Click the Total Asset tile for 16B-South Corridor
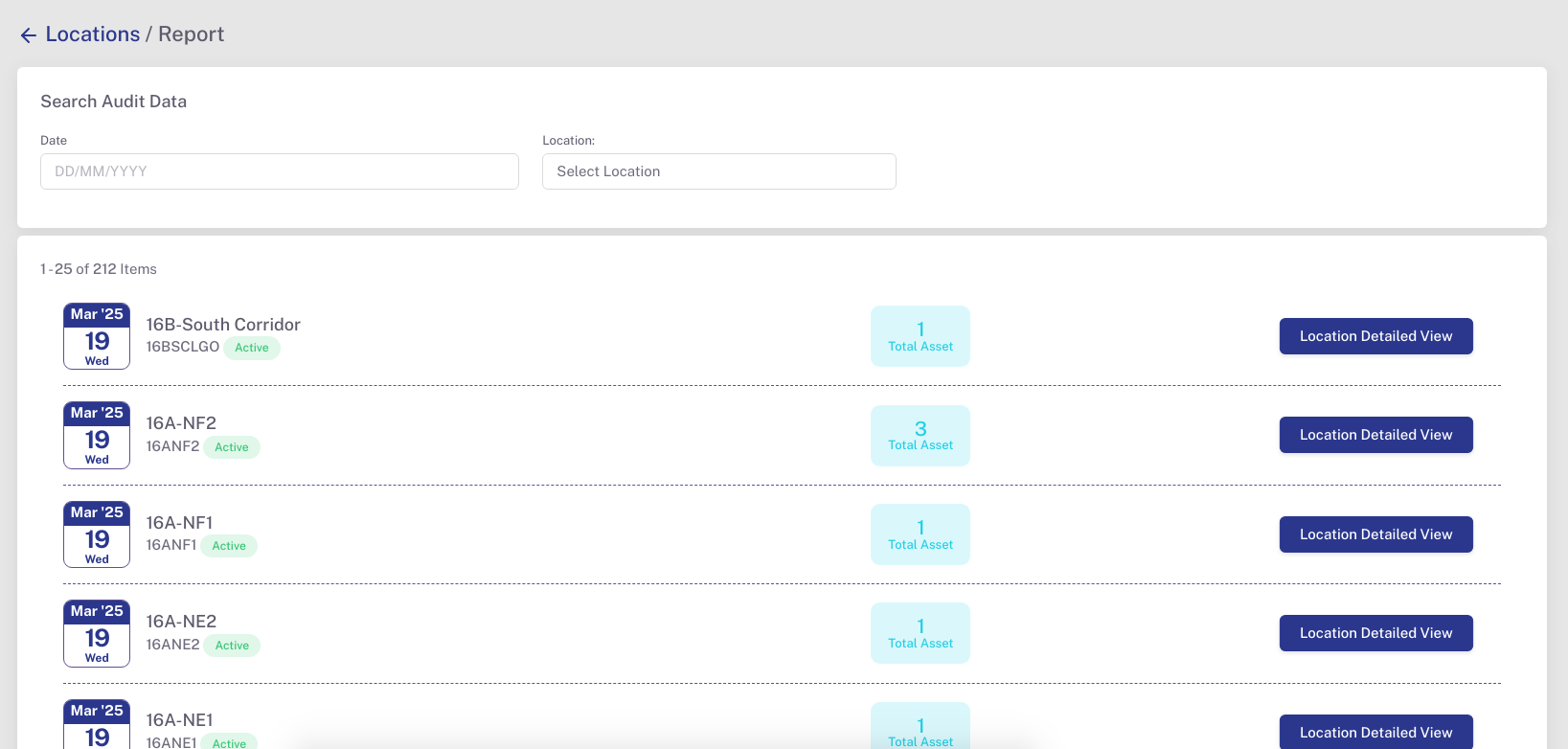Image resolution: width=1568 pixels, height=749 pixels. coord(920,336)
